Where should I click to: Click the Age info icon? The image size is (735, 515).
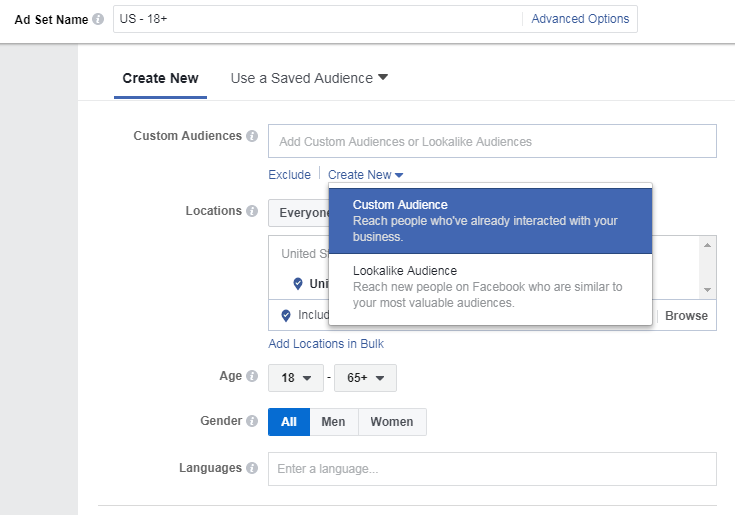252,376
